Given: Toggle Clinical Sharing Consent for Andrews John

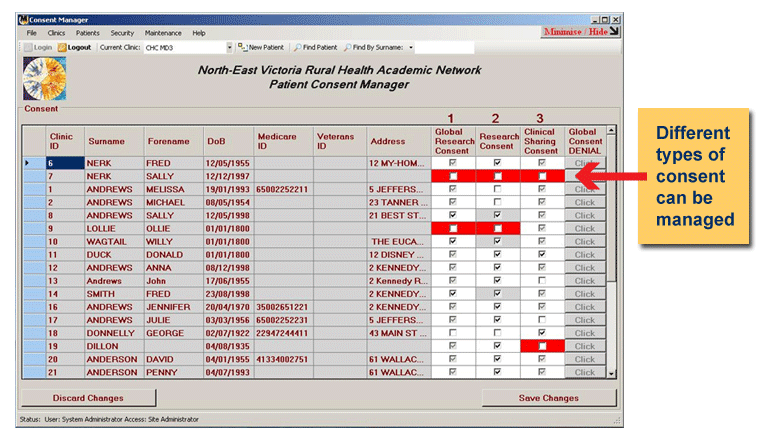Looking at the screenshot, I should tap(542, 280).
